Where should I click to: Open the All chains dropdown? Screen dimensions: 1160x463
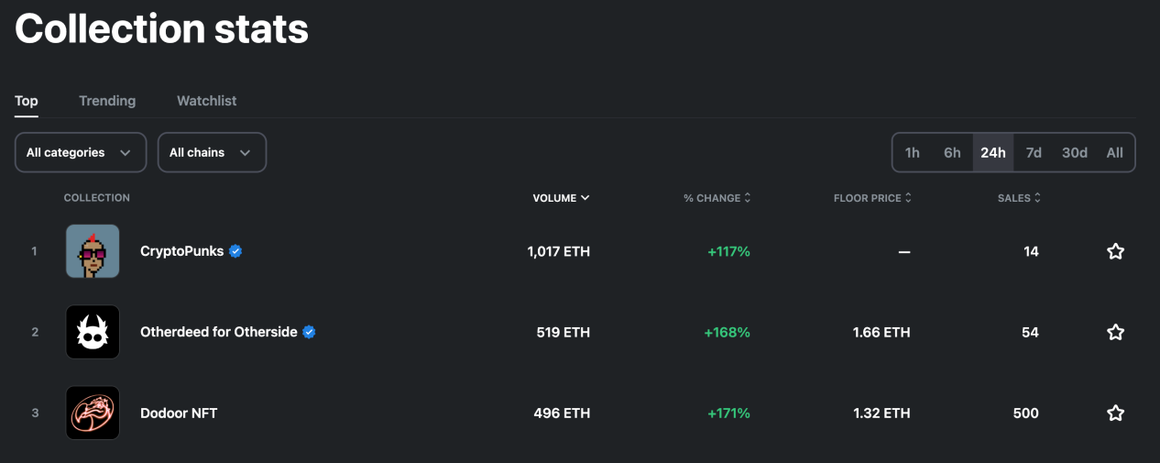pyautogui.click(x=212, y=152)
